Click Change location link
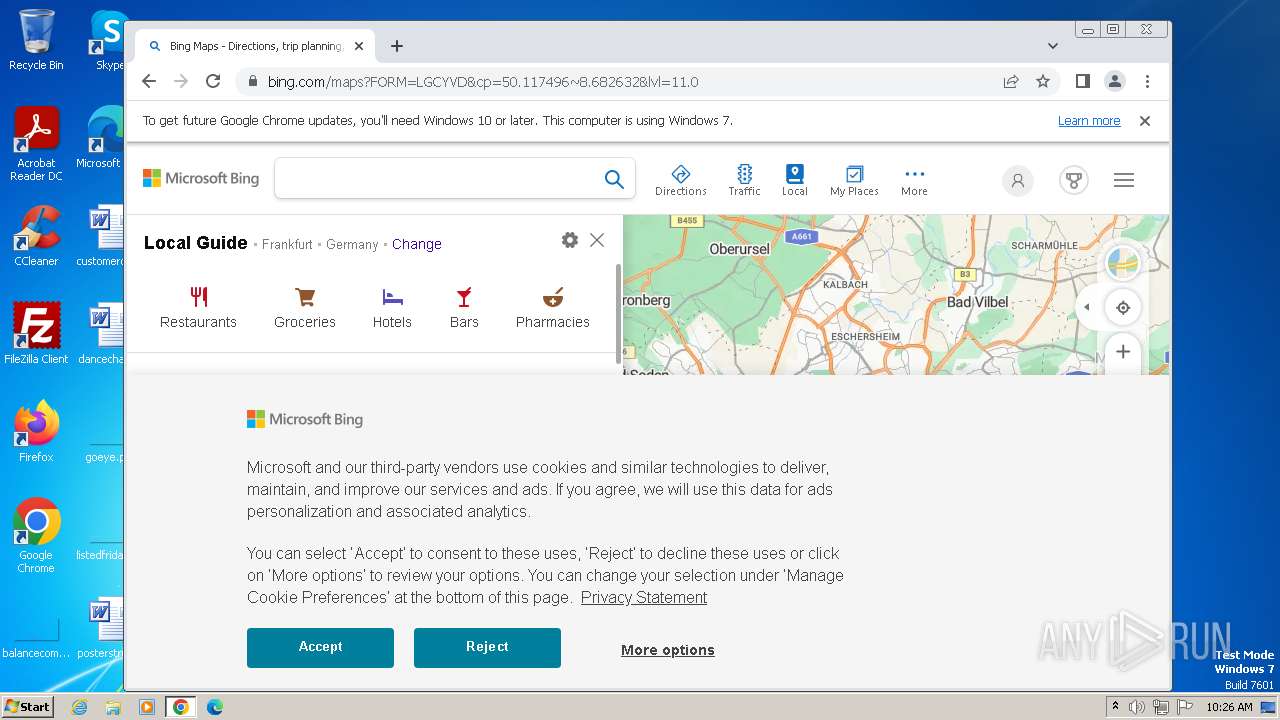 pyautogui.click(x=417, y=244)
